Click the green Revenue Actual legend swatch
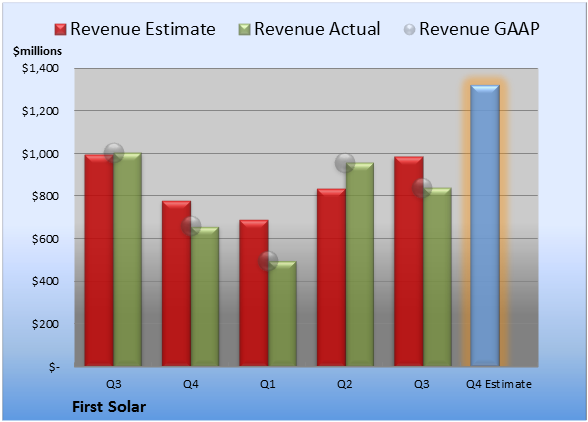 [244, 29]
